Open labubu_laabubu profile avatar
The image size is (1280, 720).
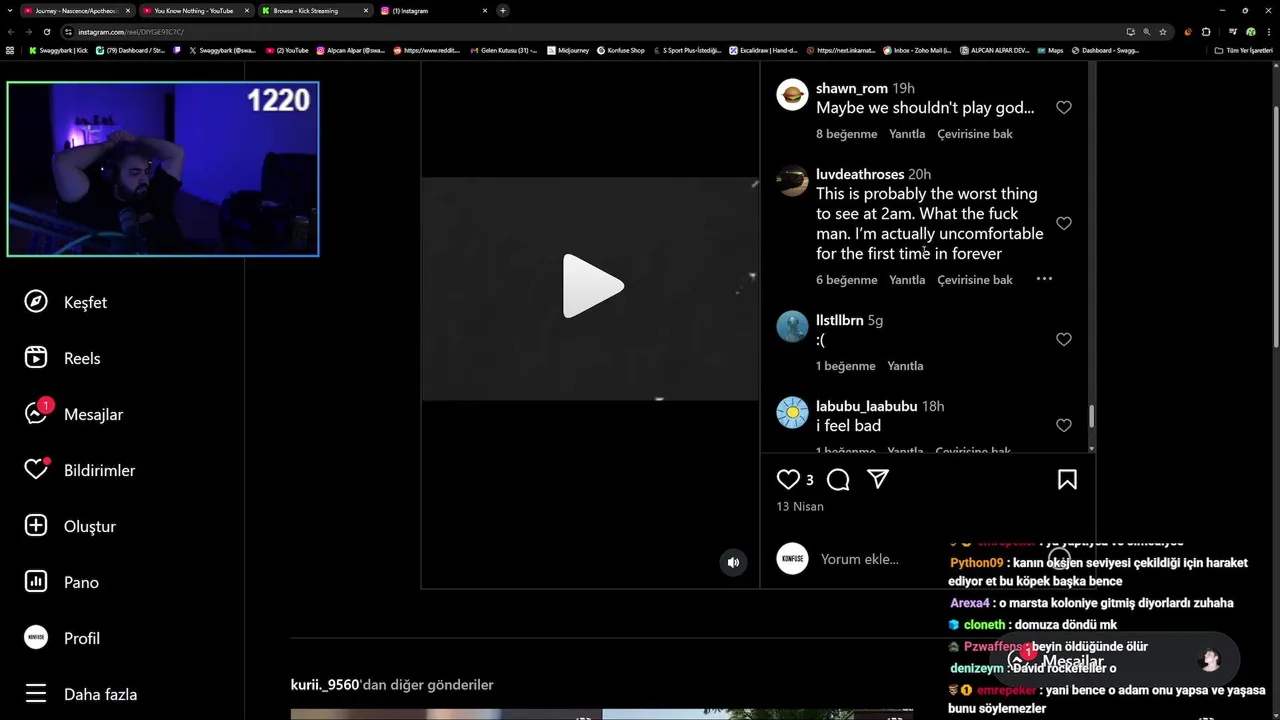(792, 413)
